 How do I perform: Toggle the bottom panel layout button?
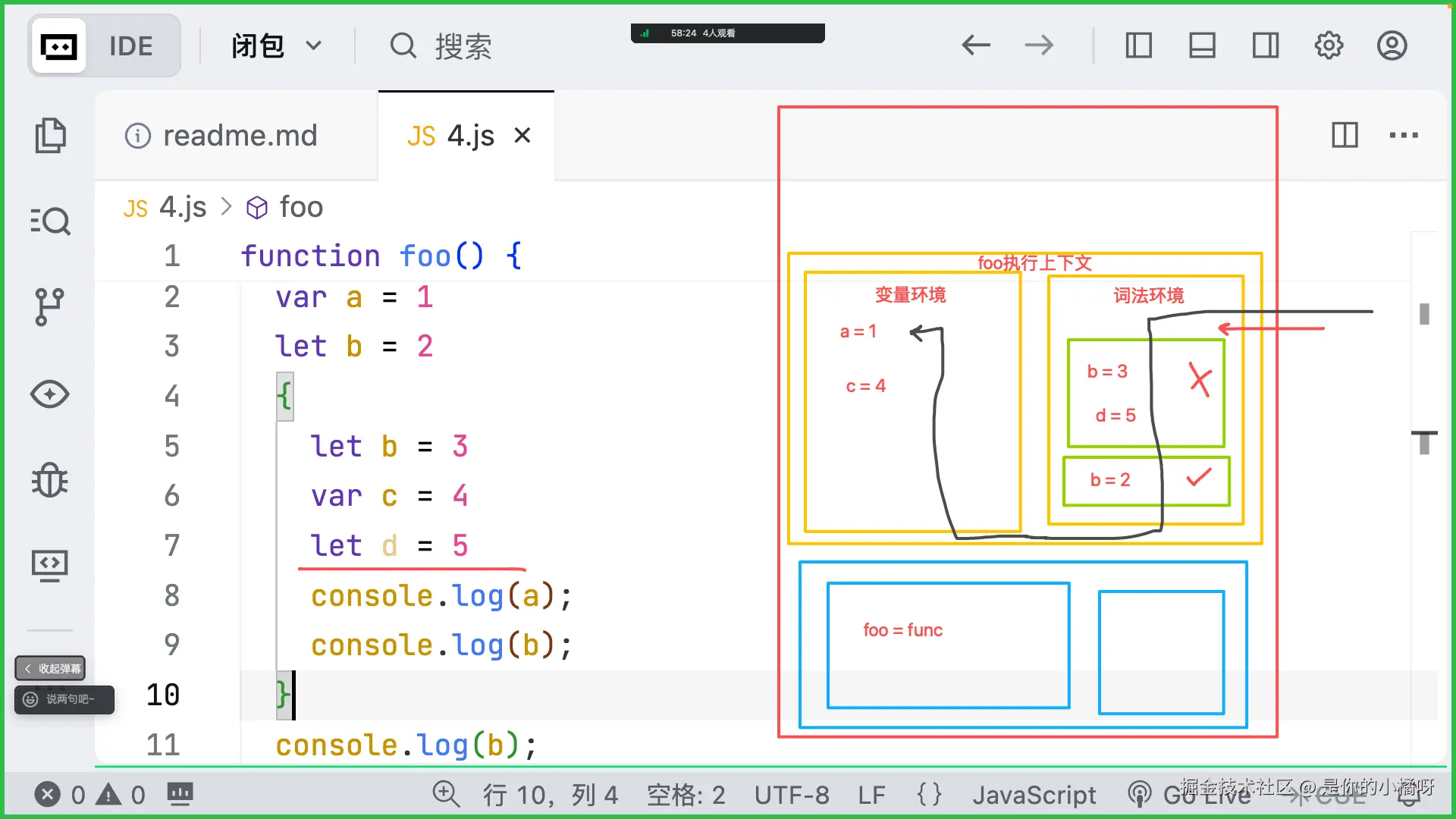[x=1202, y=46]
